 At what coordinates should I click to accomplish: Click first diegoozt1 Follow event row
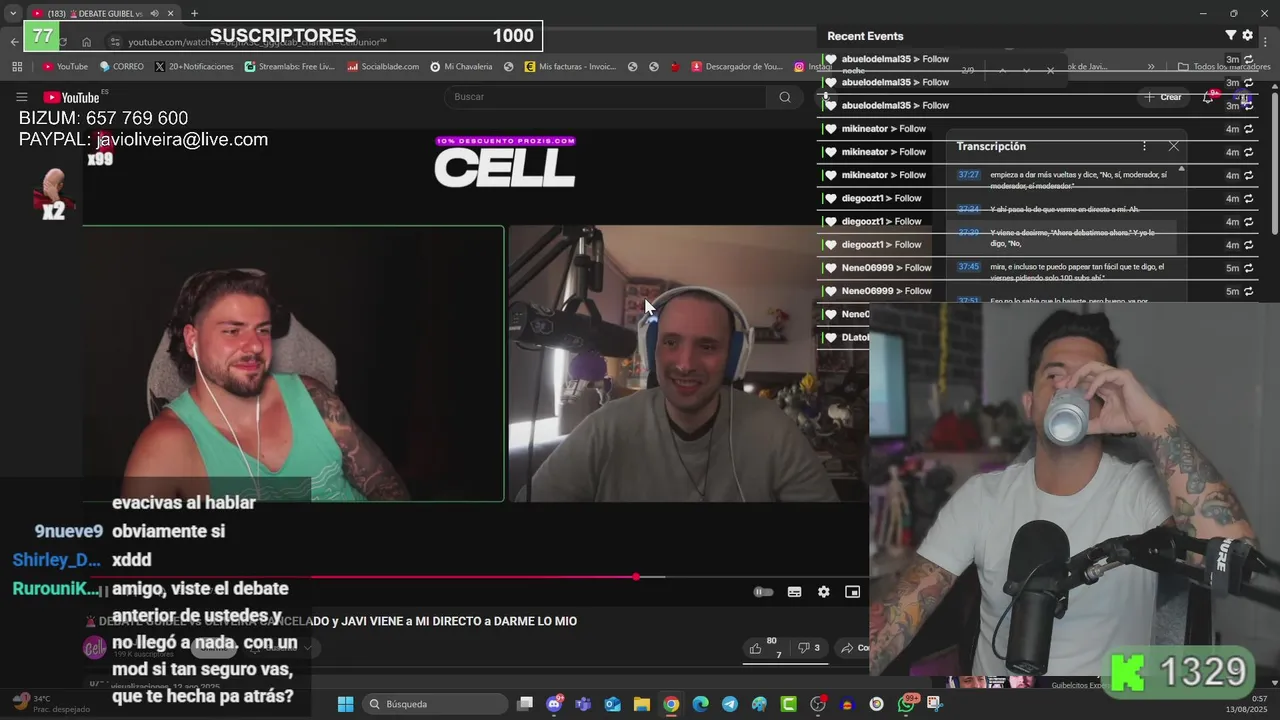[1038, 199]
